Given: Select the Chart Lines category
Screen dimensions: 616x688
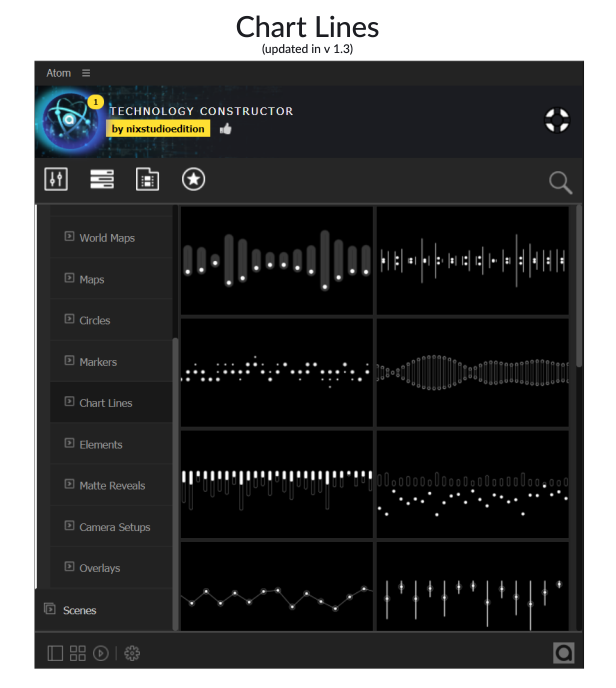Looking at the screenshot, I should pyautogui.click(x=105, y=403).
